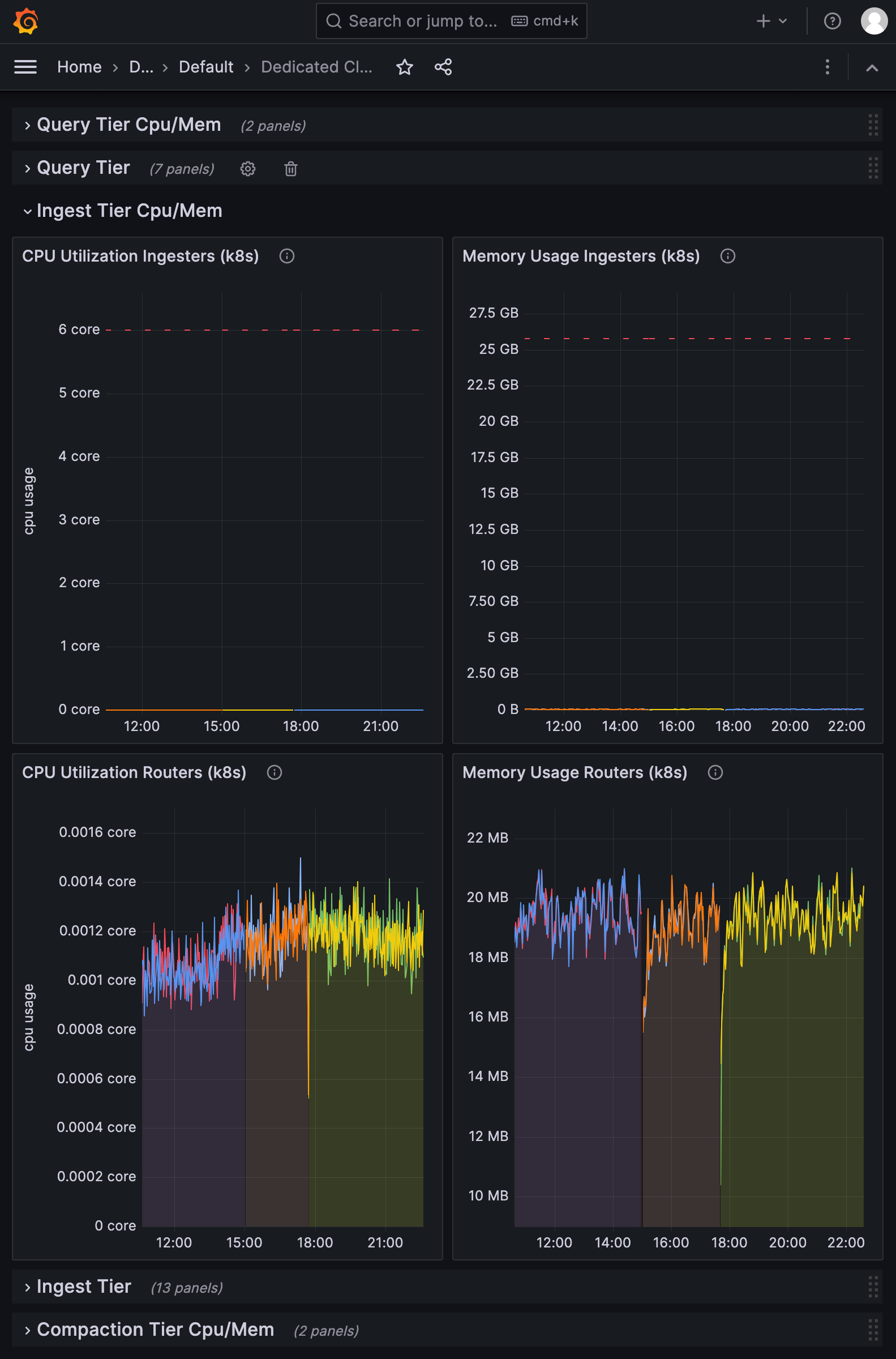Screen dimensions: 896x1359
Task: Star this dashboard as favorite
Action: 405,67
